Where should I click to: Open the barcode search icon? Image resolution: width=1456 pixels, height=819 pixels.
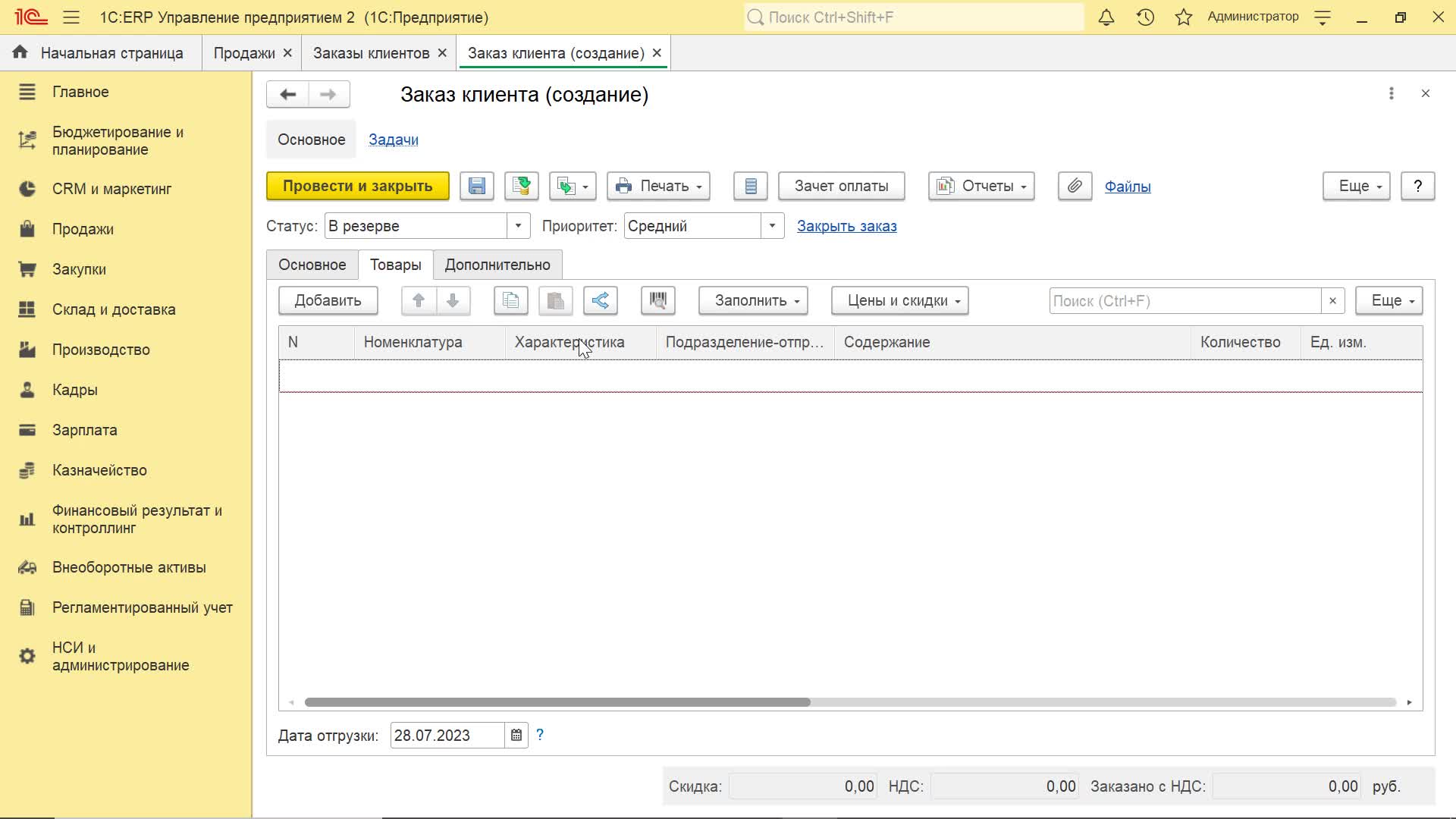[x=658, y=300]
